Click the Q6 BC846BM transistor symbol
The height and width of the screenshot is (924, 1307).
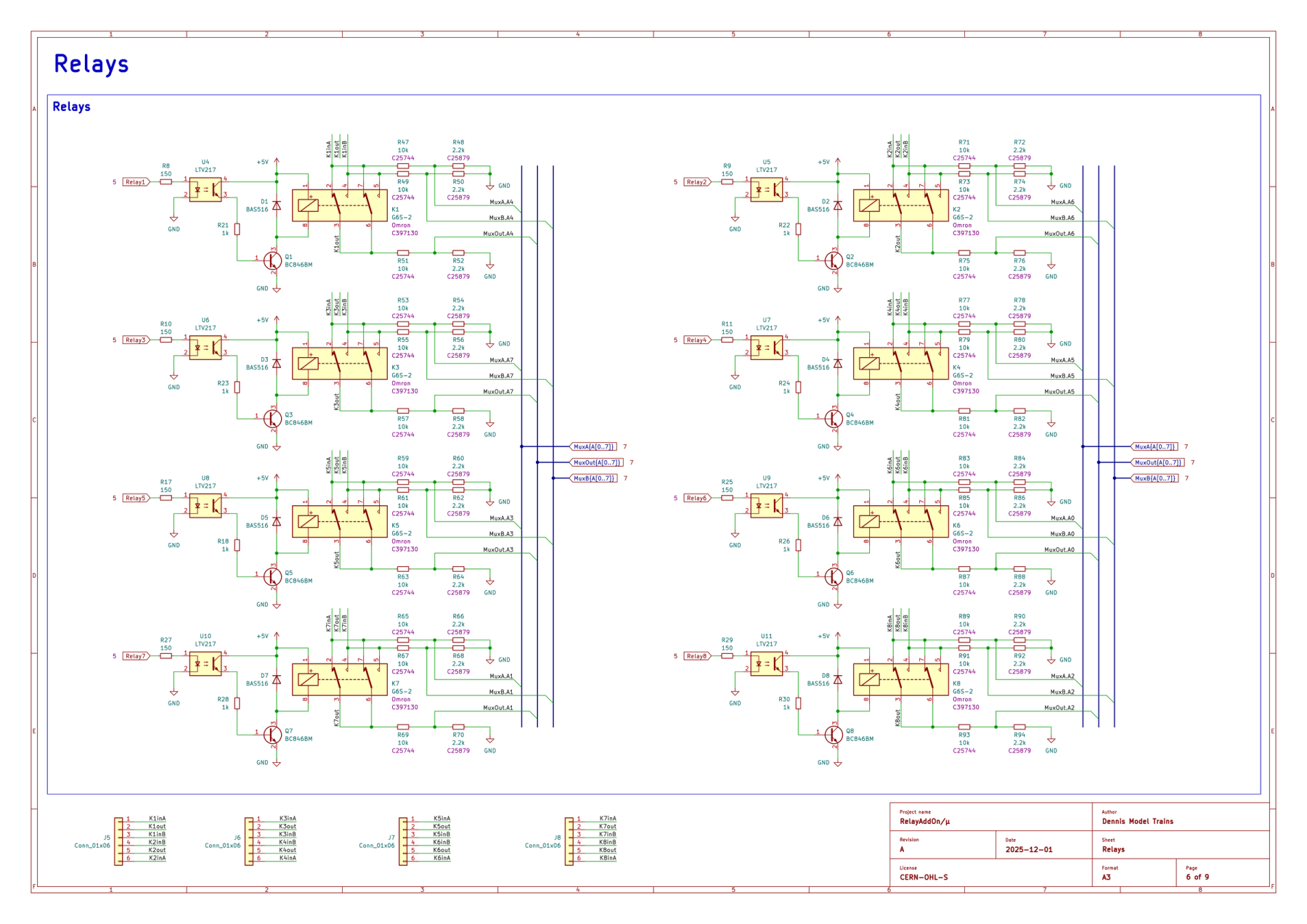tap(834, 576)
